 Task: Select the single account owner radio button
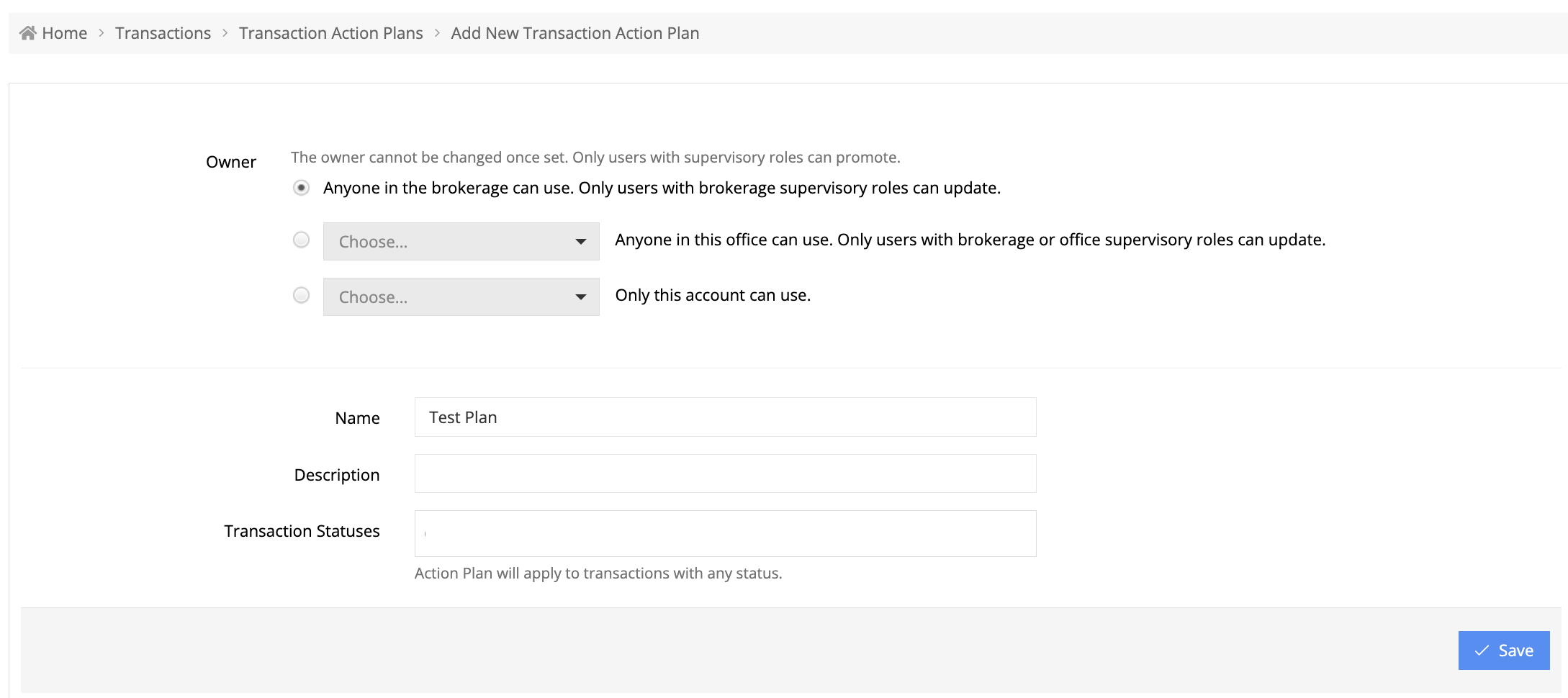302,295
